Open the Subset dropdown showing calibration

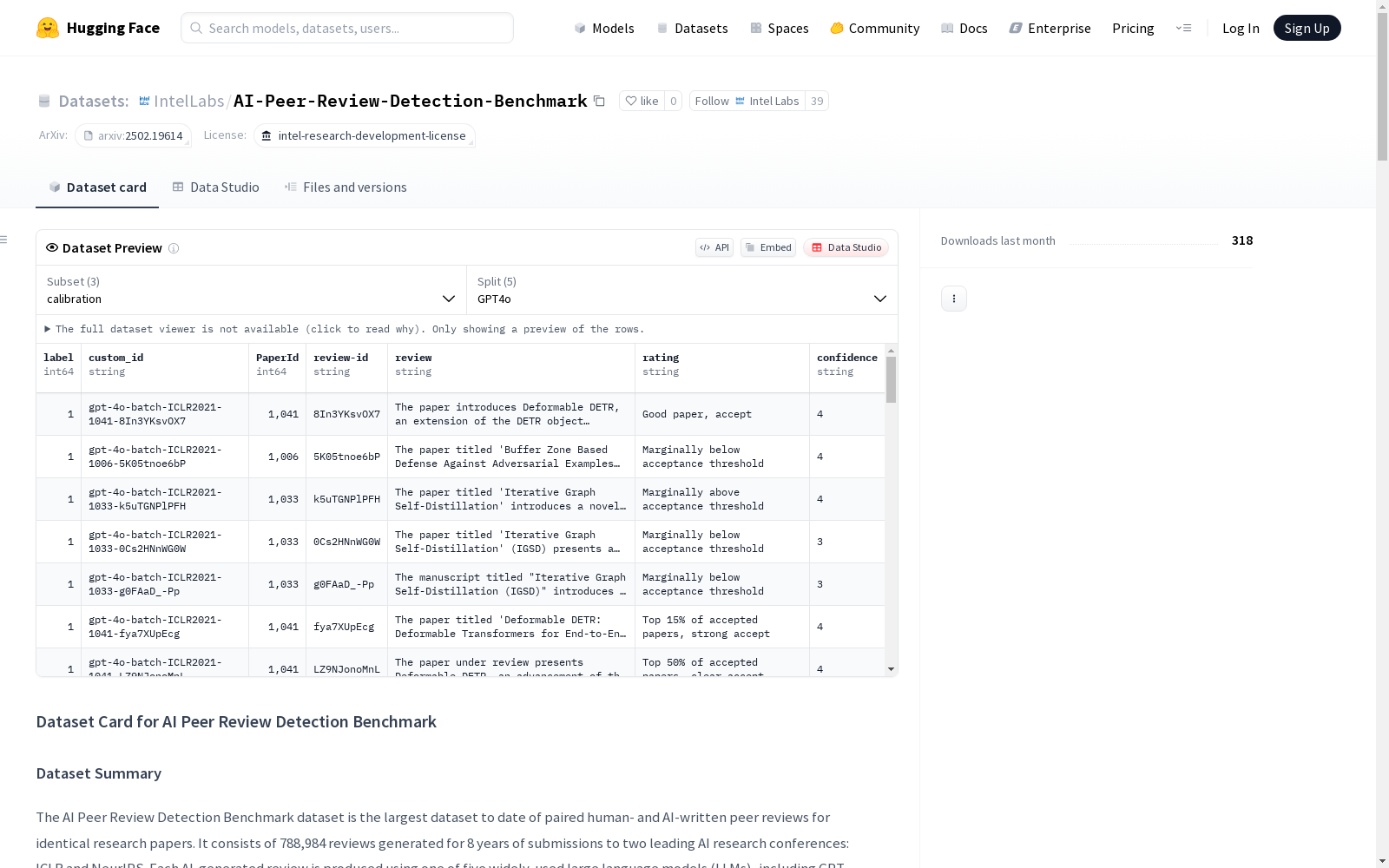(252, 290)
